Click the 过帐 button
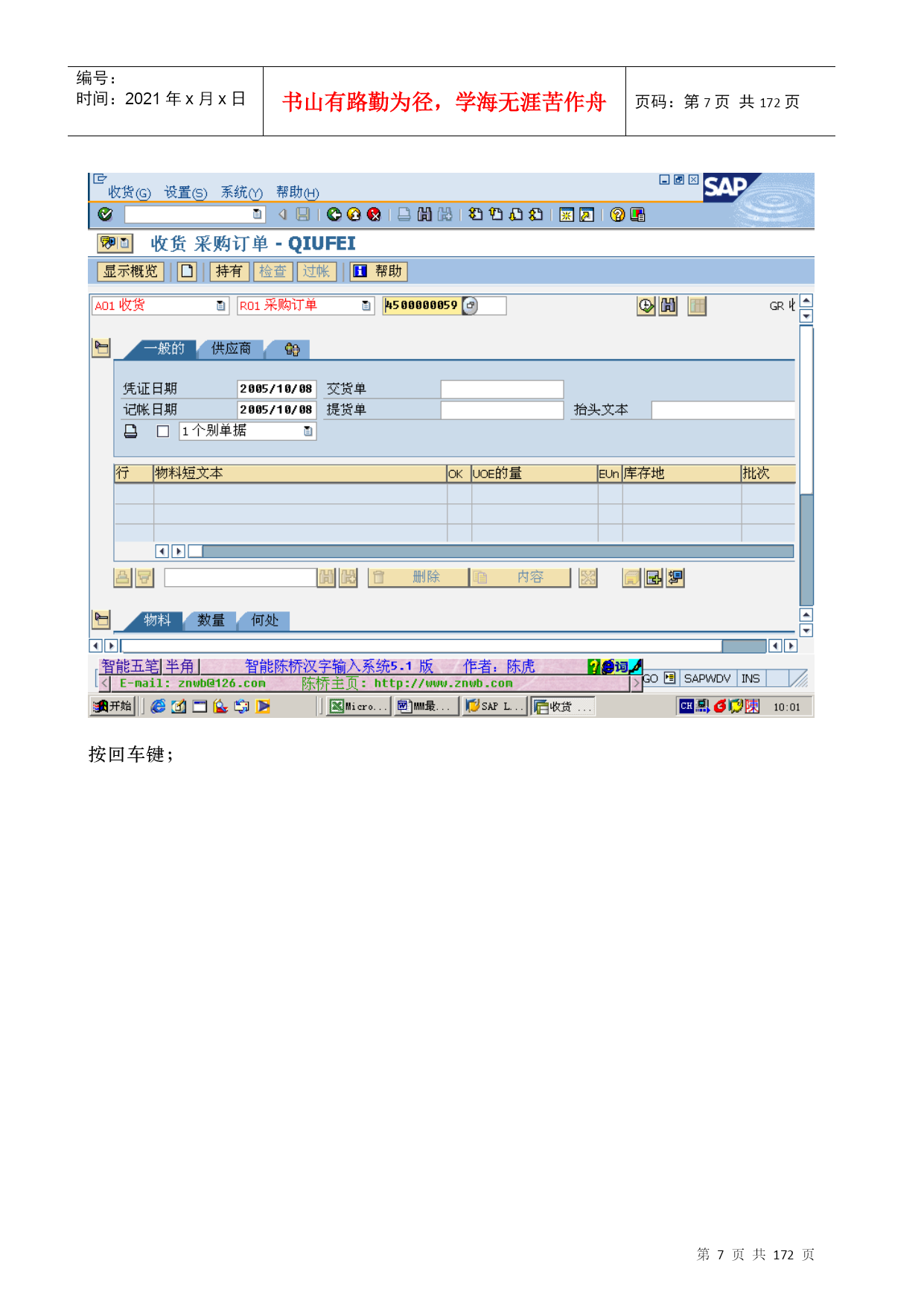Screen dimensions: 924x1307 point(316,271)
